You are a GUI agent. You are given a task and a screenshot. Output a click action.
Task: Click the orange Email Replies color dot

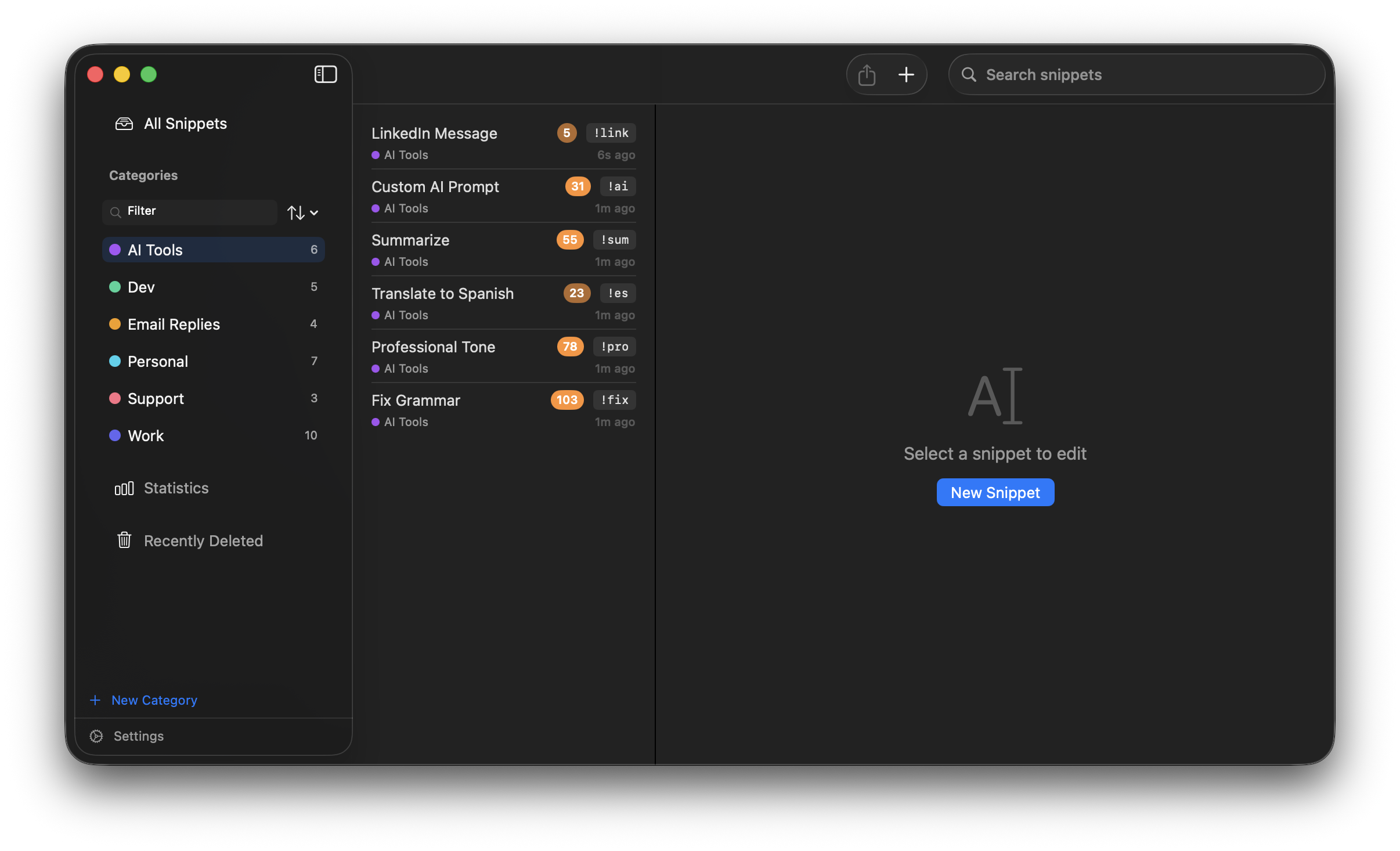click(115, 324)
